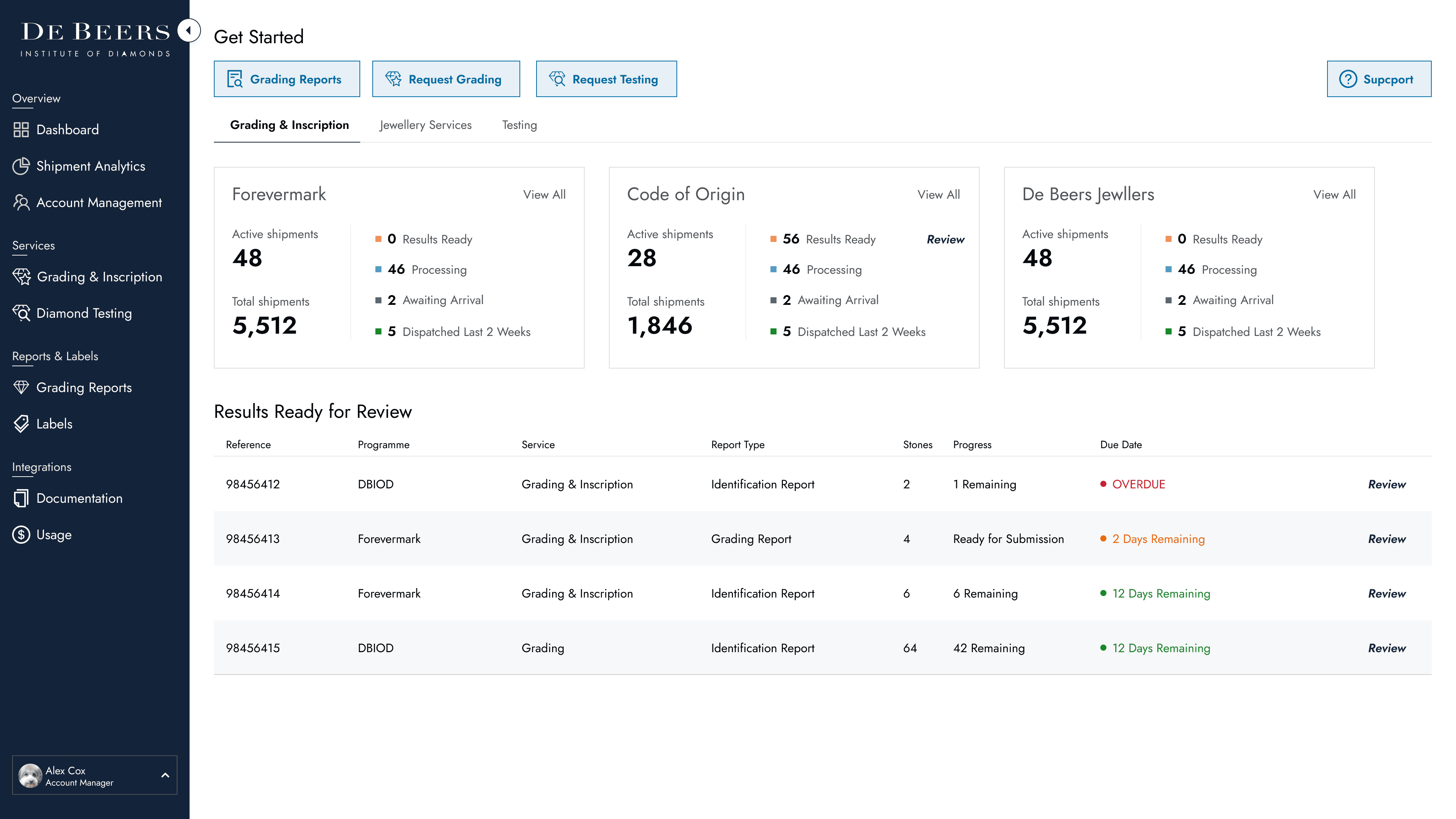Switch to the Testing tab
The image size is (1456, 819).
(x=519, y=125)
